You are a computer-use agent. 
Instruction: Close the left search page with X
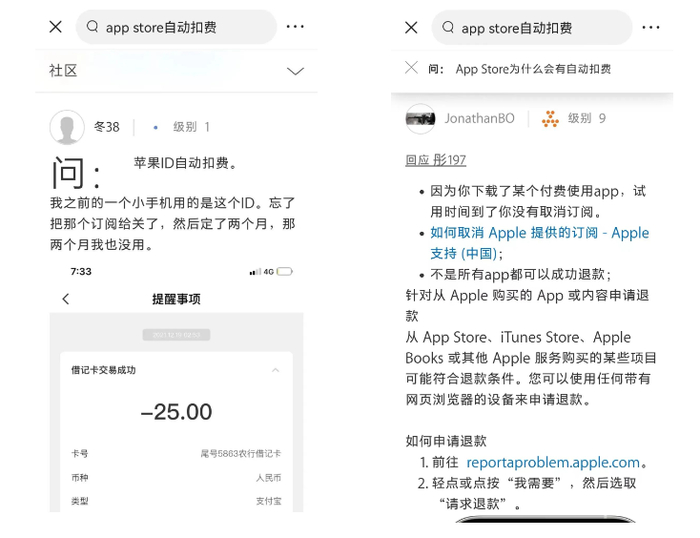coord(55,27)
